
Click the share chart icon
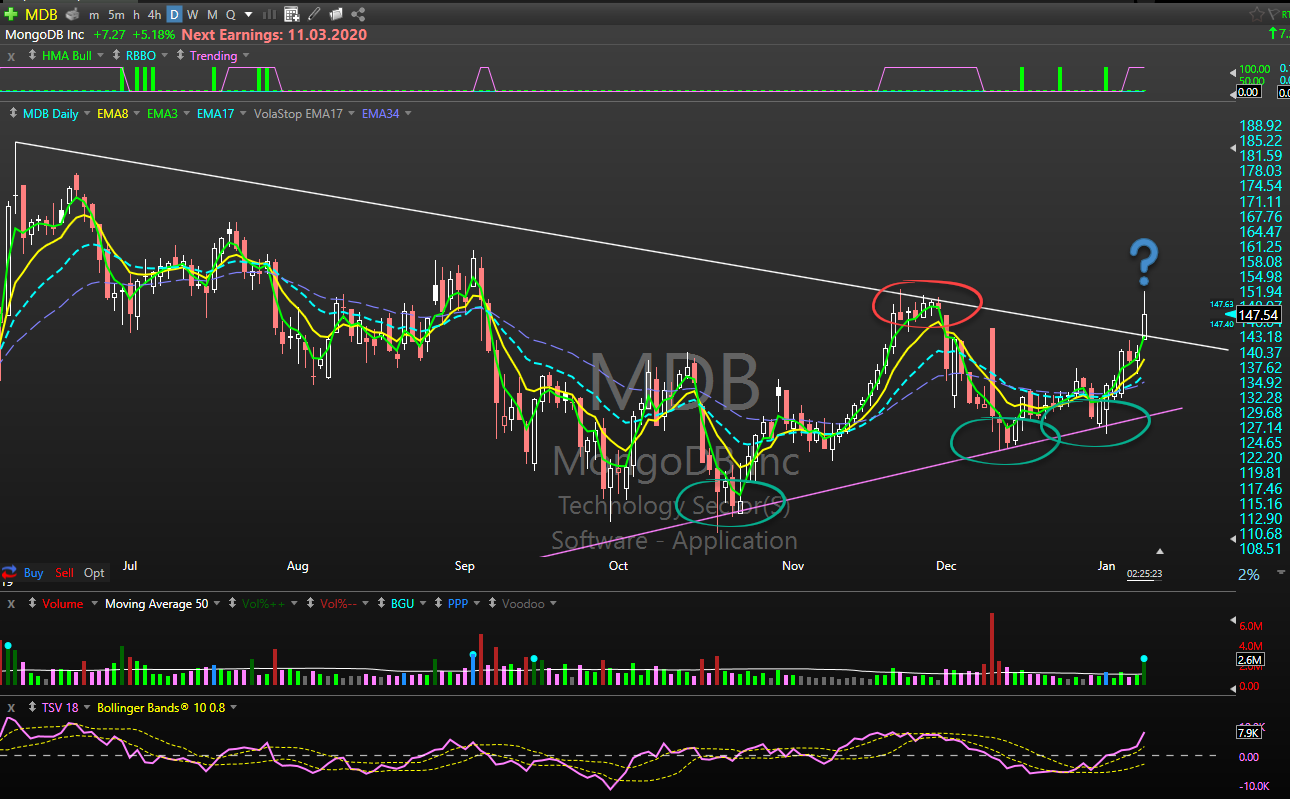[357, 14]
